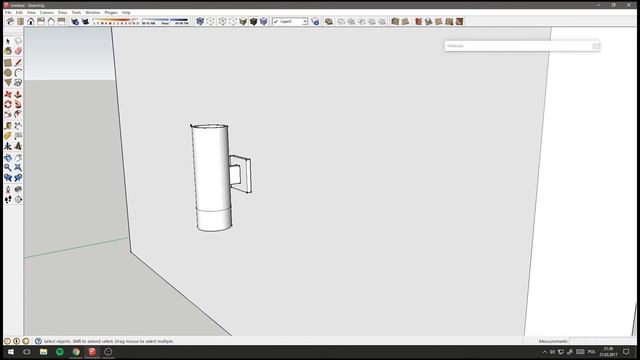Choose the Text label tool

tap(18, 136)
